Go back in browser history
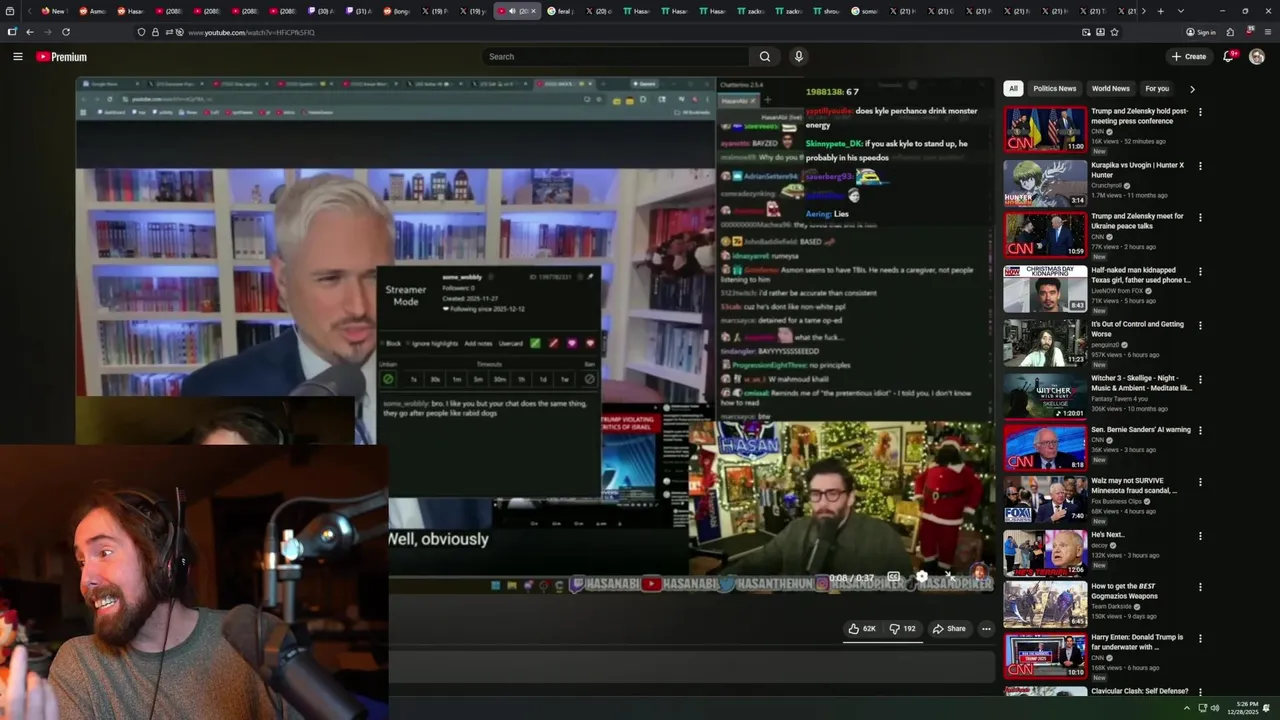This screenshot has width=1280, height=720. coord(29,32)
